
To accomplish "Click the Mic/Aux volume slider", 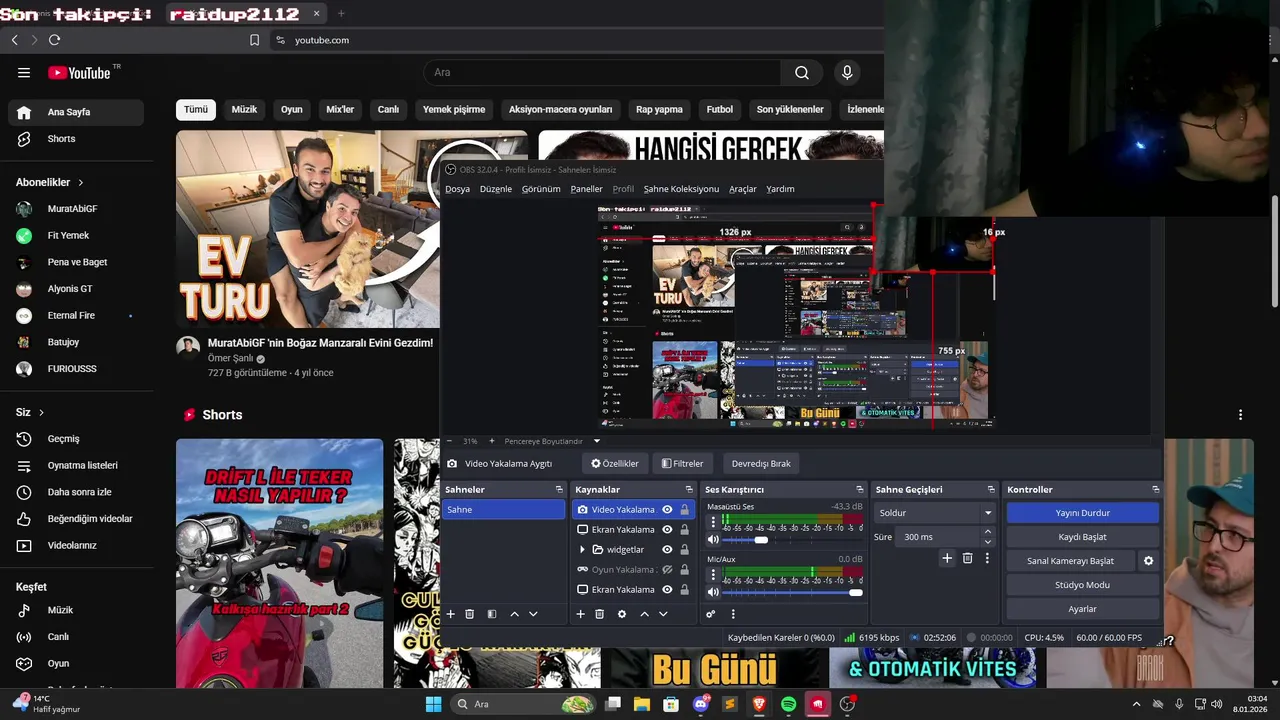I will click(793, 592).
